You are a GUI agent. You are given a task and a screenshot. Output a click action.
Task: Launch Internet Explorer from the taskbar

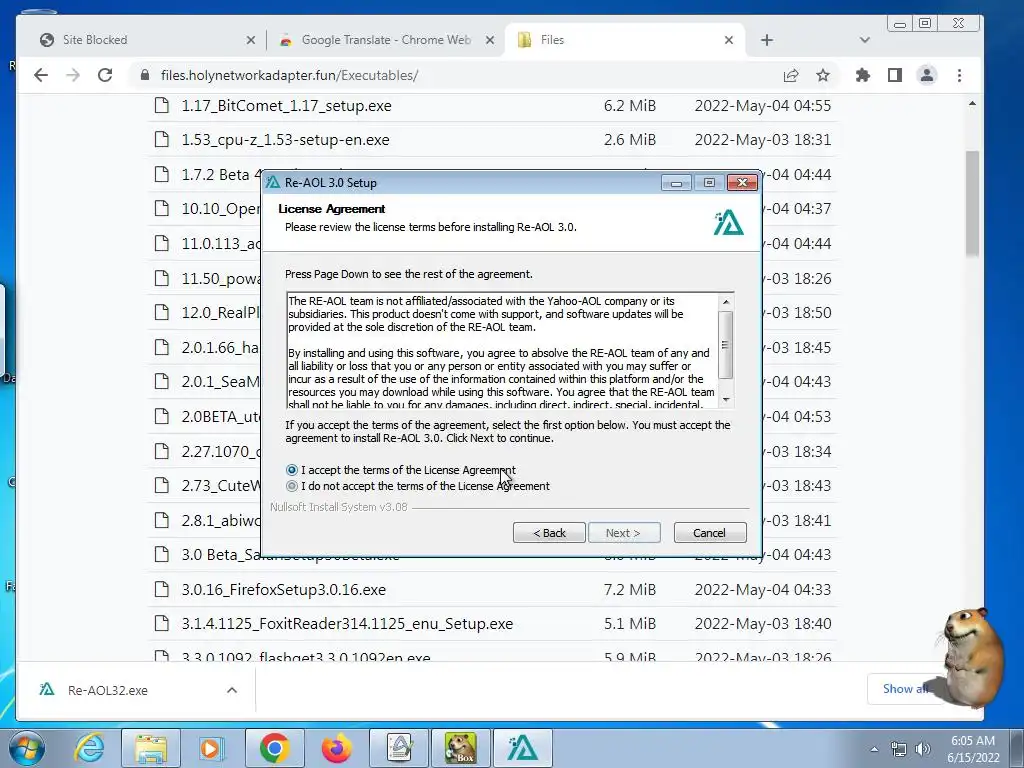pos(89,748)
